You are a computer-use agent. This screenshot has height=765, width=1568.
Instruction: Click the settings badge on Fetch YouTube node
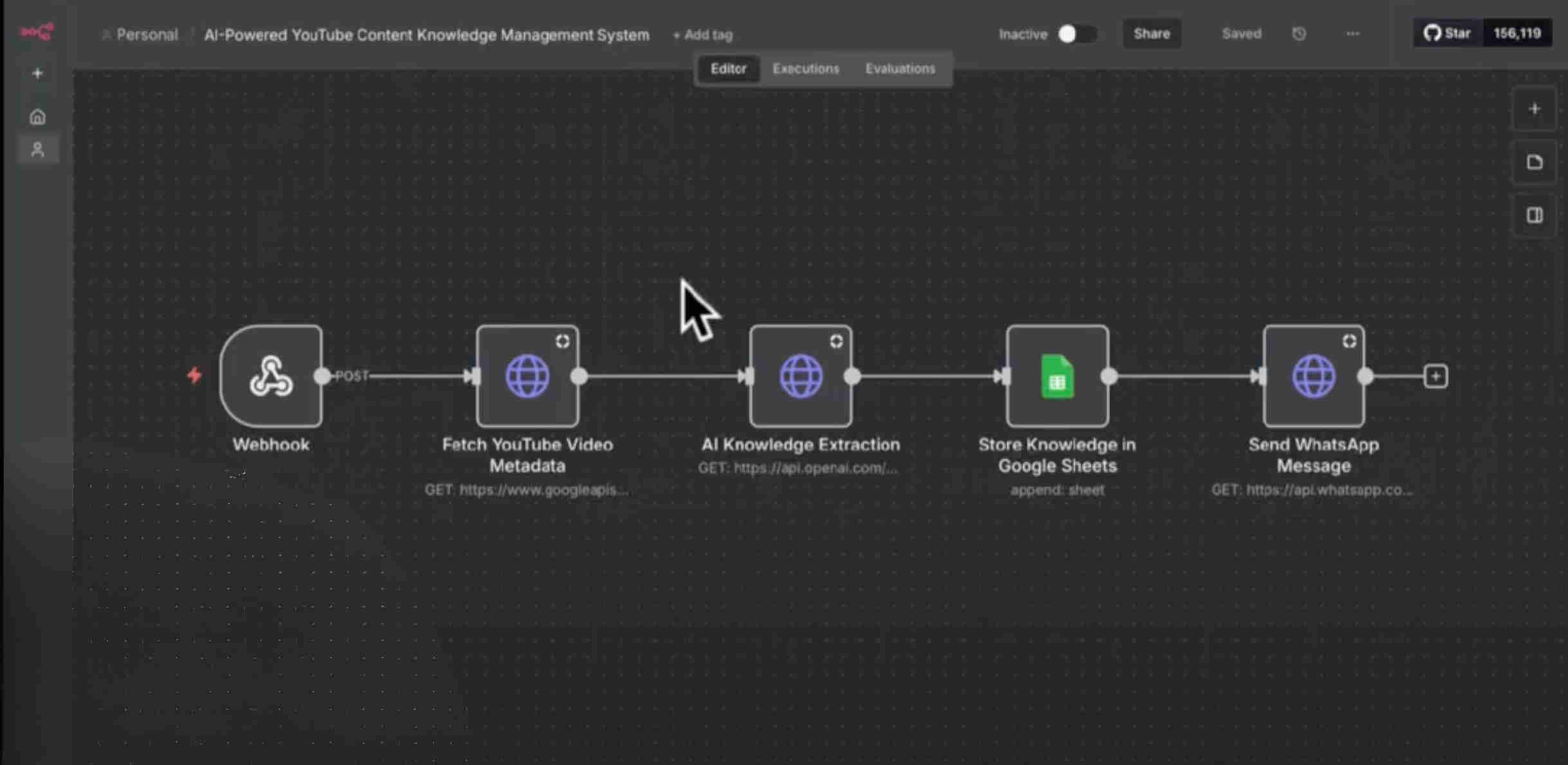point(563,341)
